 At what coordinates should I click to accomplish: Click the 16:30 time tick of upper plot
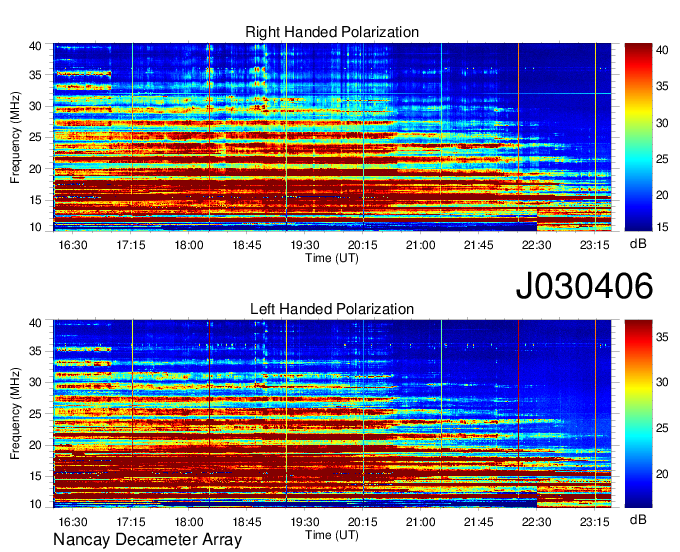click(x=73, y=245)
